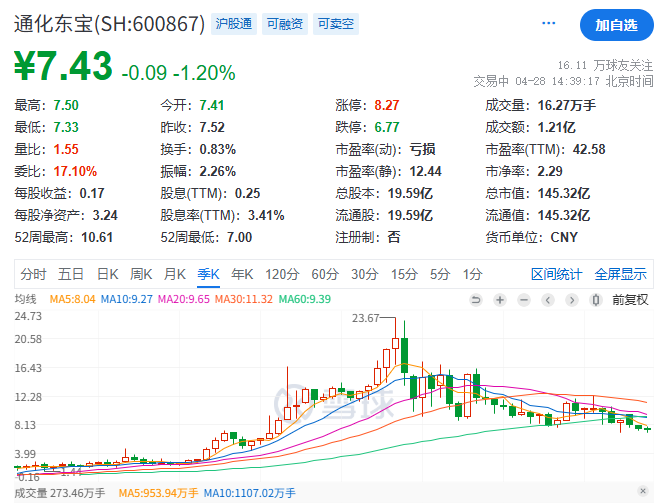Viewport: 669px width, 503px height.
Task: Click the 市盈率(TTM) value 42.58
Action: (589, 149)
